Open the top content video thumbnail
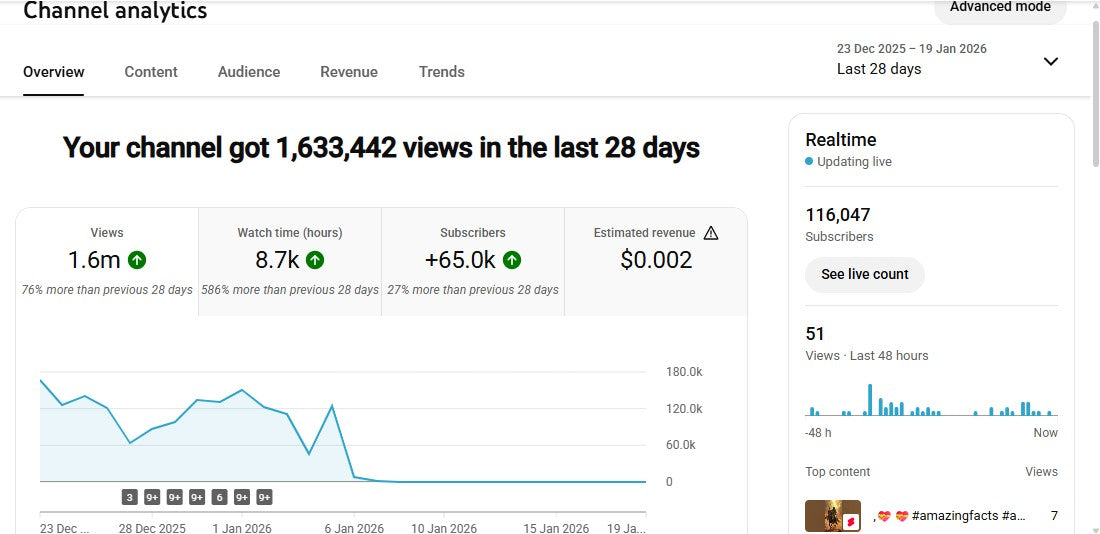The width and height of the screenshot is (1100, 534). pyautogui.click(x=832, y=516)
